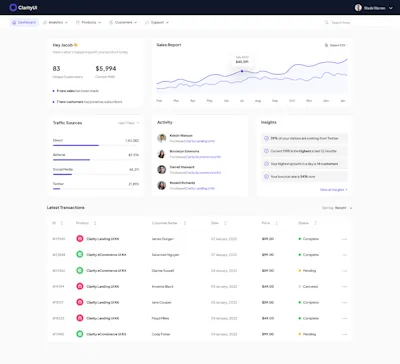Click customer name Savannah Nguyen
This screenshot has width=400, height=364.
(165, 255)
